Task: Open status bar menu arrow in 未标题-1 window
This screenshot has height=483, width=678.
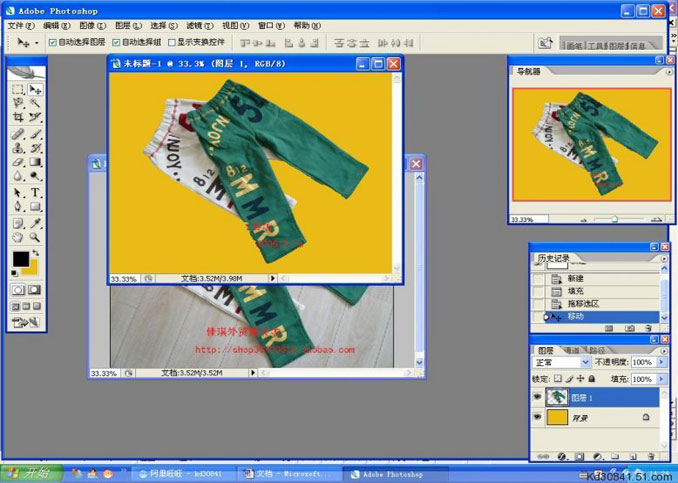Action: click(273, 278)
